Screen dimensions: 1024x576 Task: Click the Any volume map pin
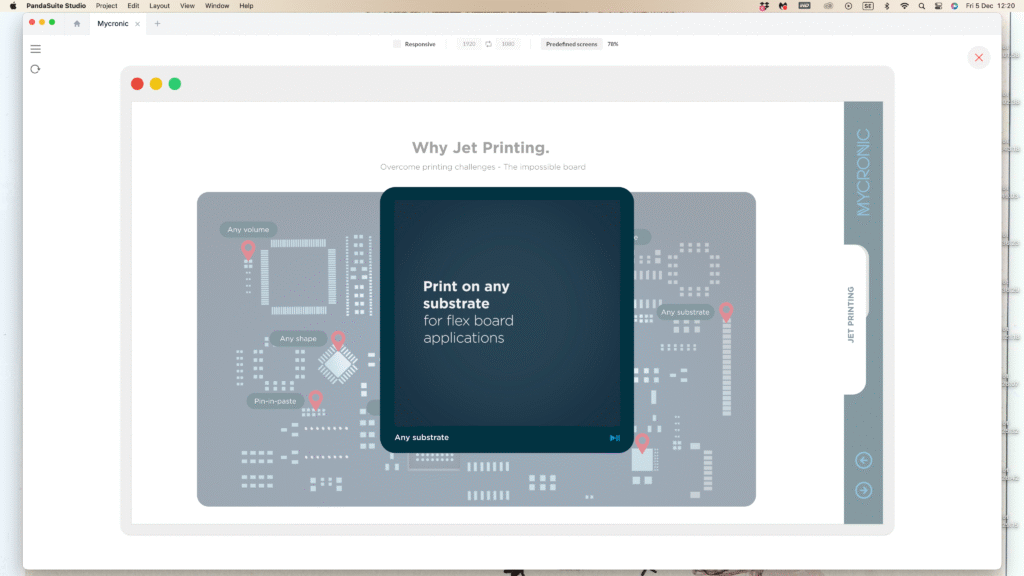[x=248, y=249]
